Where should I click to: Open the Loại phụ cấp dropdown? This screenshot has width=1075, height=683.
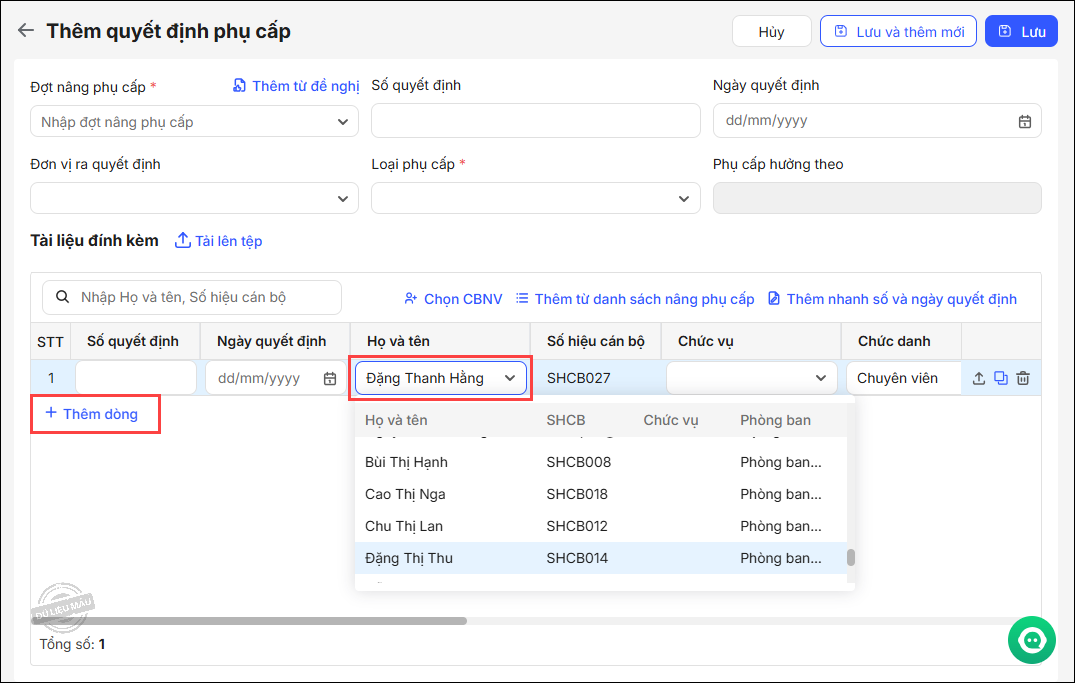tap(683, 199)
